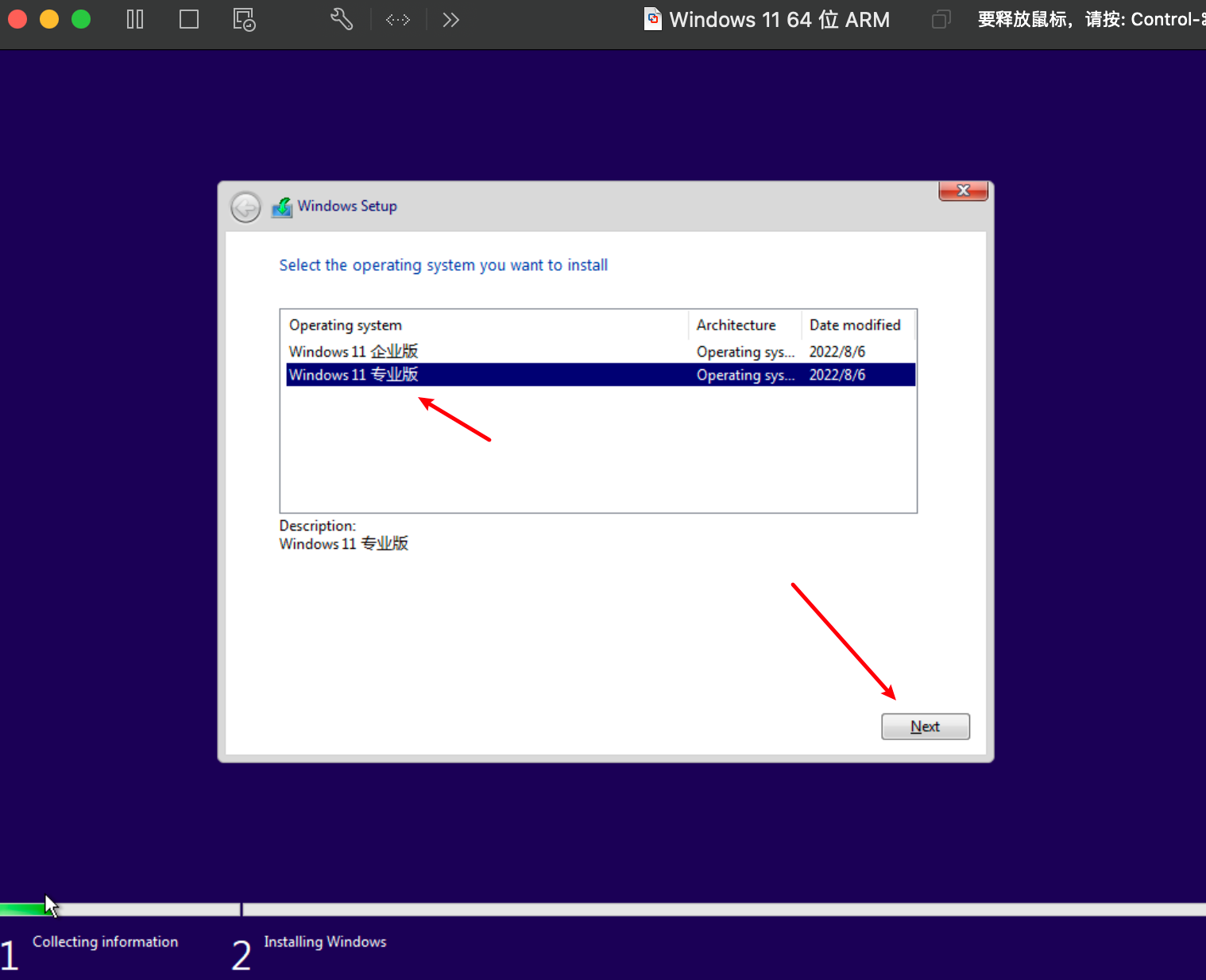Go back using Windows Setup back arrow
Image resolution: width=1206 pixels, height=980 pixels.
tap(246, 208)
